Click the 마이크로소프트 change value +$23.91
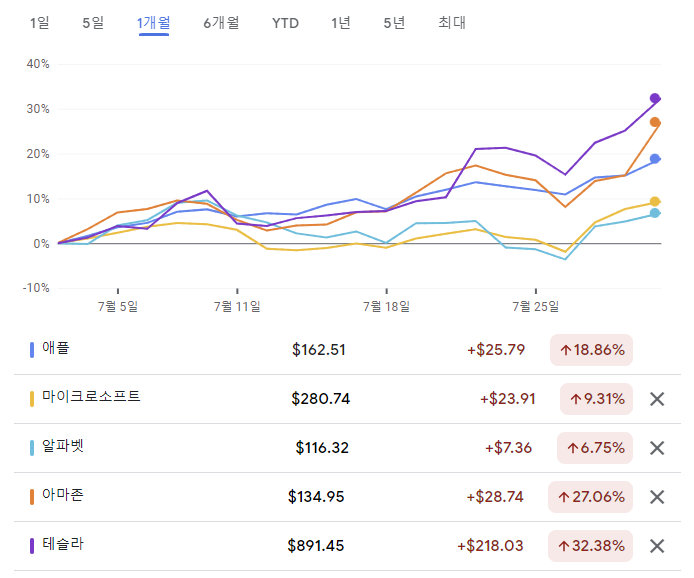Screen dimensions: 694x578 click(x=508, y=399)
